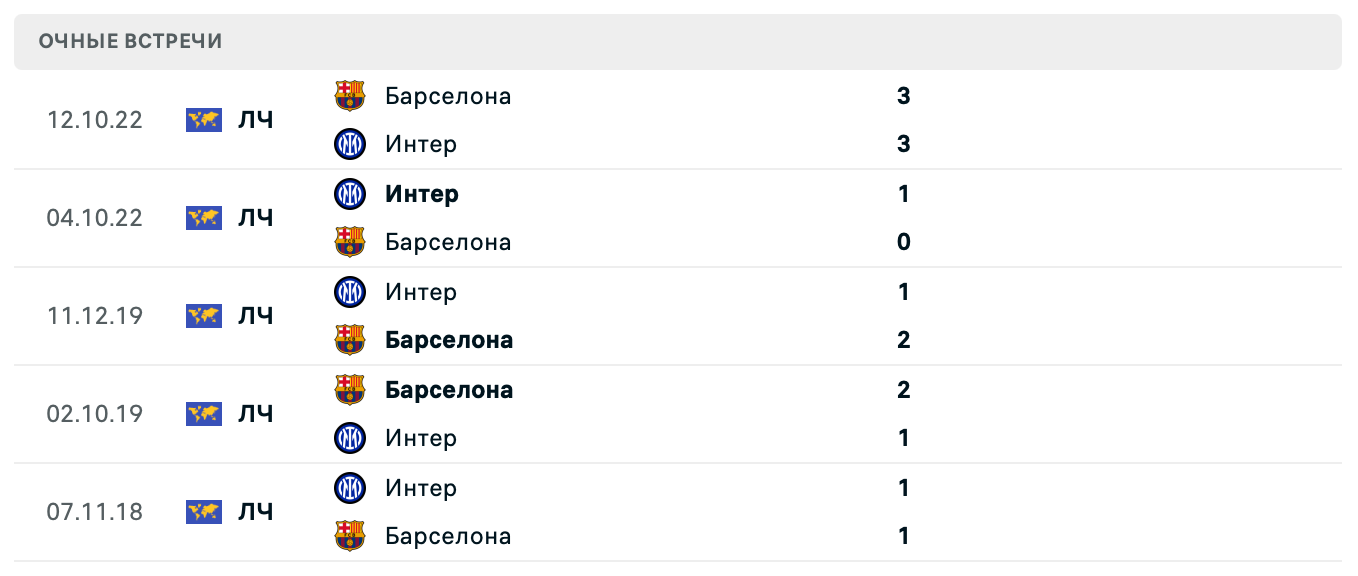Click the ЛЧ label for the 02.10.19 fixture
1358x576 pixels.
pos(203,414)
